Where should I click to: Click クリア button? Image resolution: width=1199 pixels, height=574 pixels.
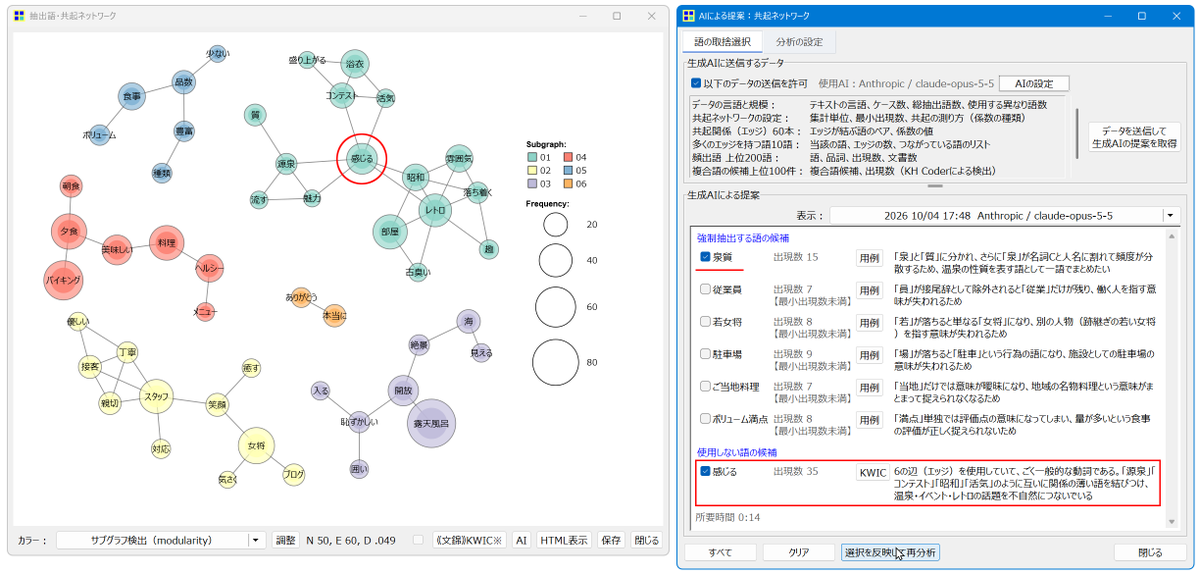pyautogui.click(x=798, y=553)
